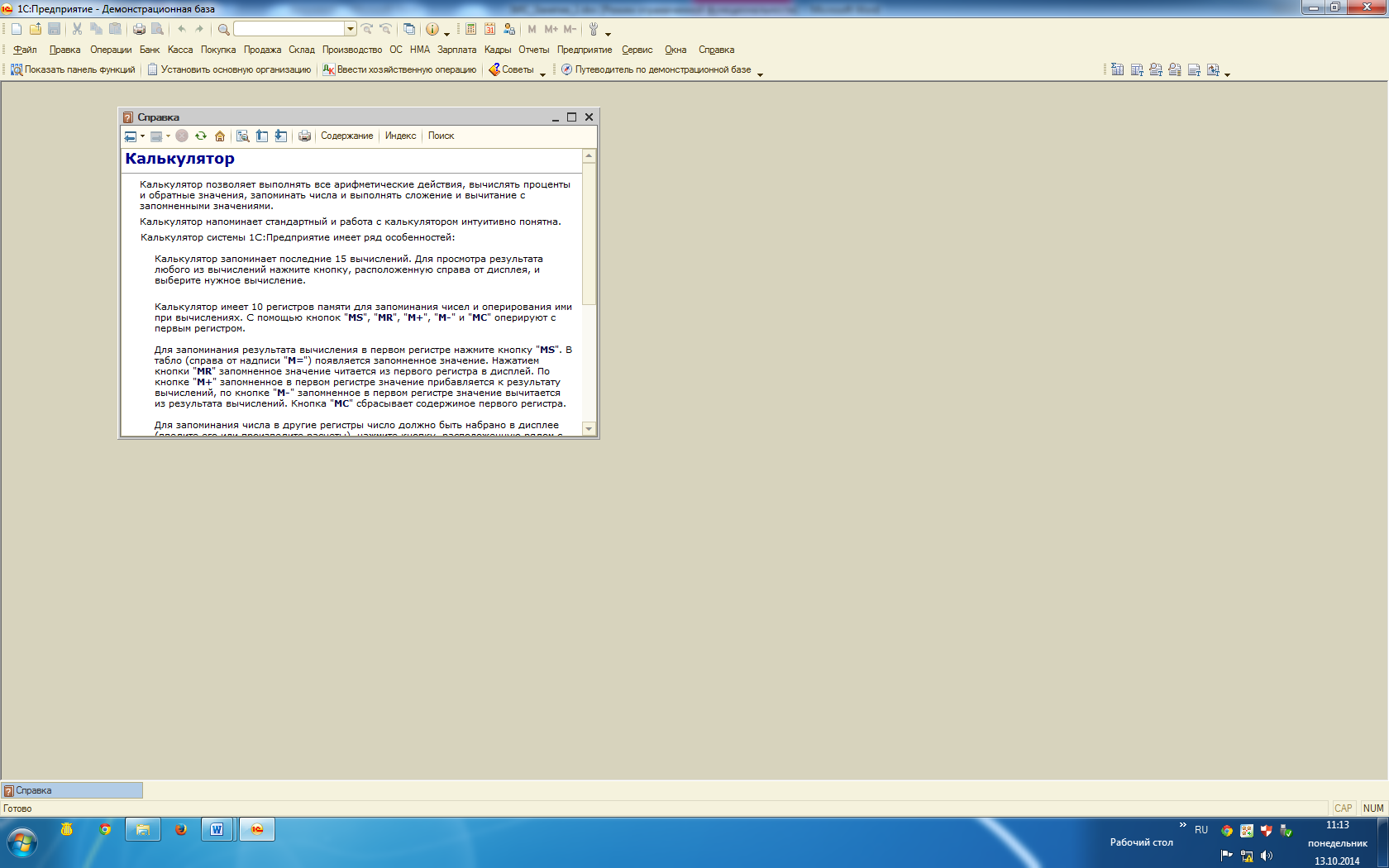Image resolution: width=1389 pixels, height=868 pixels.
Task: Refresh the help page
Action: click(x=201, y=136)
